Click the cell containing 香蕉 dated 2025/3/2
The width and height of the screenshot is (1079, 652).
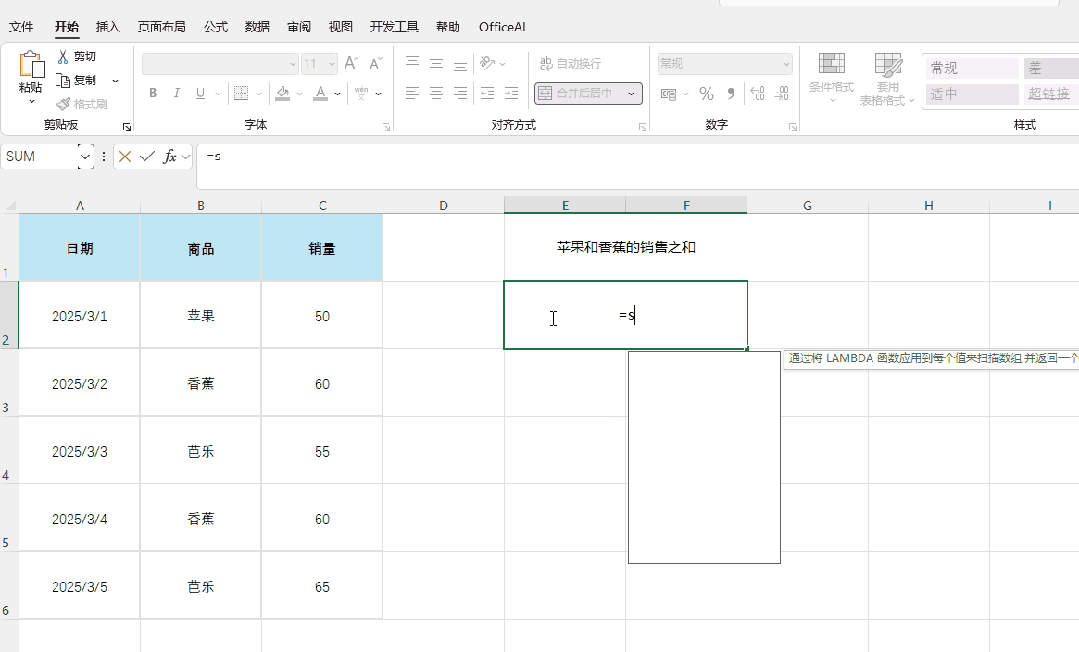coord(200,383)
